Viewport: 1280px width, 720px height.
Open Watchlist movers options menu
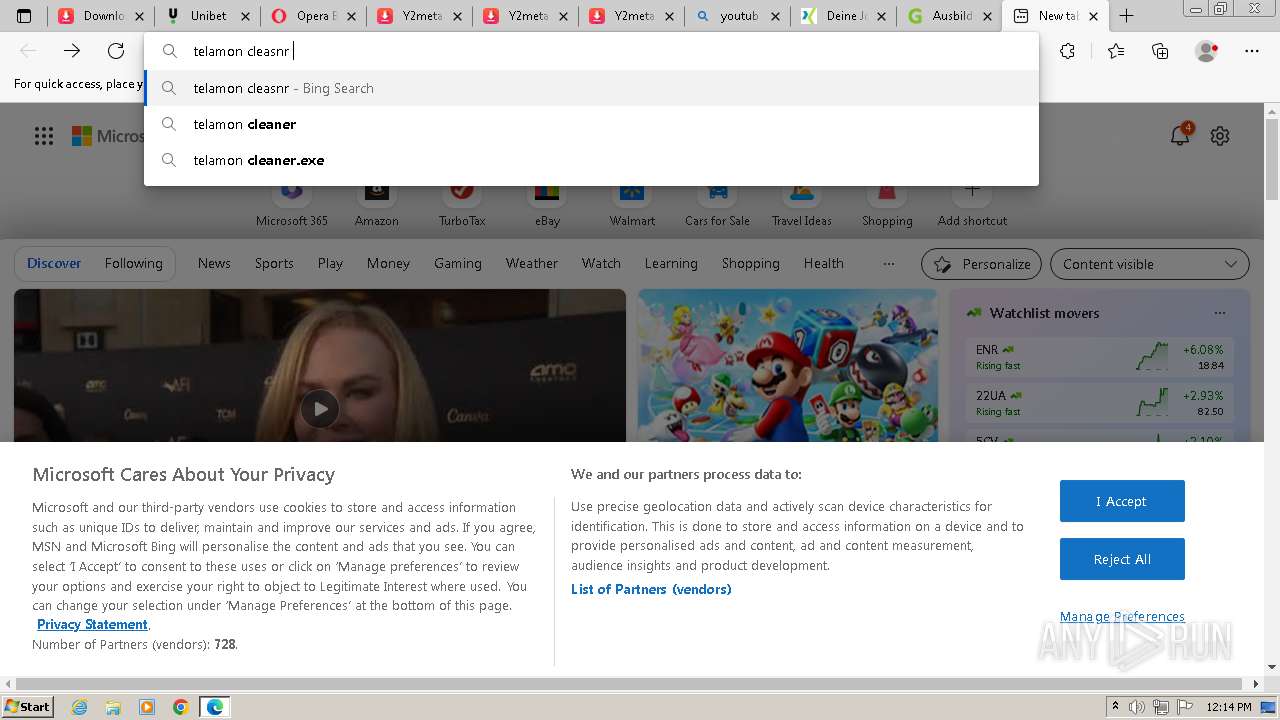1219,313
